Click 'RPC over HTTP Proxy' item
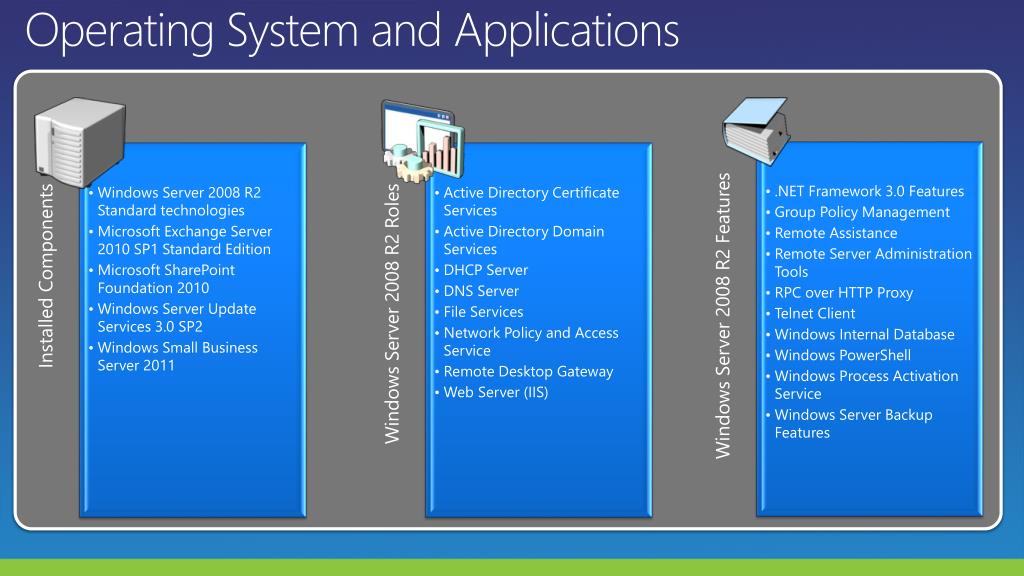1024x576 pixels. point(844,293)
